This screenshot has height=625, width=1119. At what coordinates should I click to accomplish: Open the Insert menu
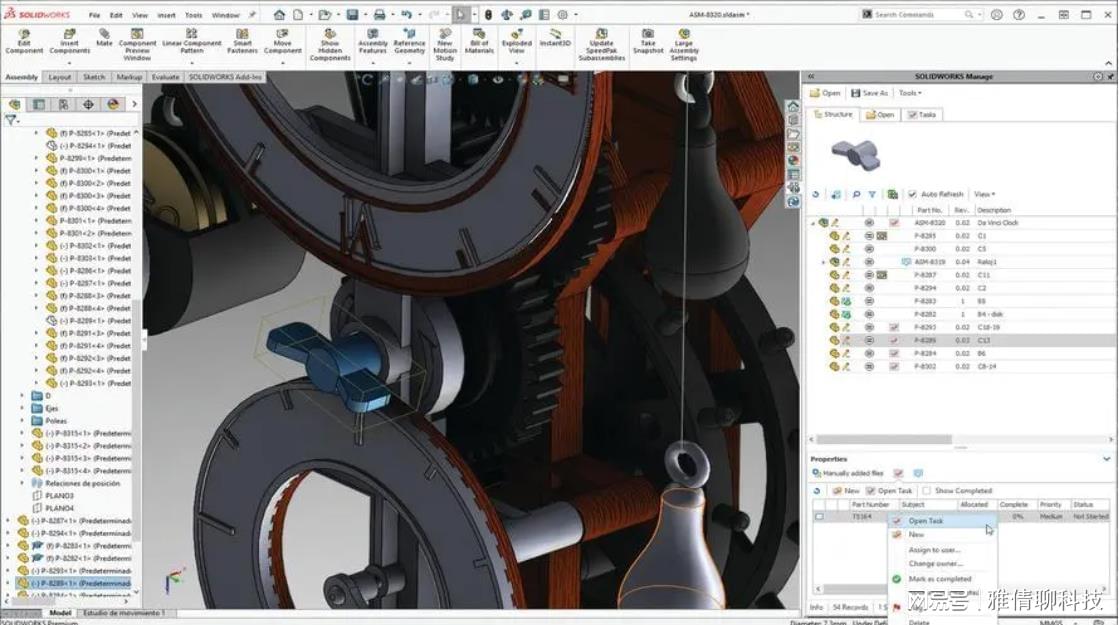[x=166, y=14]
